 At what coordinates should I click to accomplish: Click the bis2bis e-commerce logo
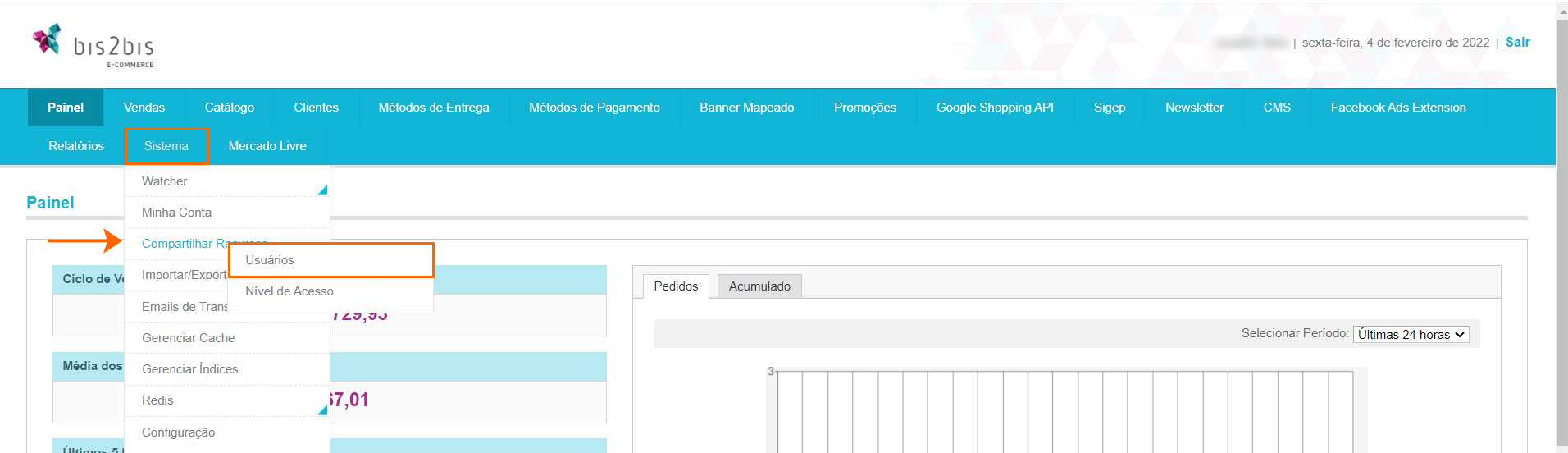pos(93,45)
